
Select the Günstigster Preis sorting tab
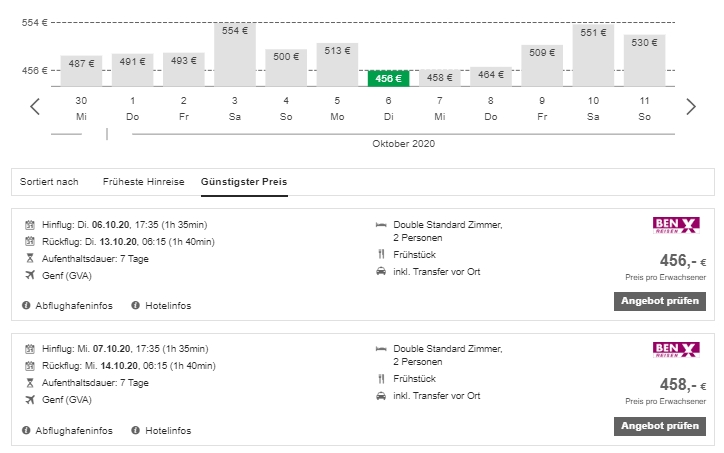pyautogui.click(x=244, y=182)
